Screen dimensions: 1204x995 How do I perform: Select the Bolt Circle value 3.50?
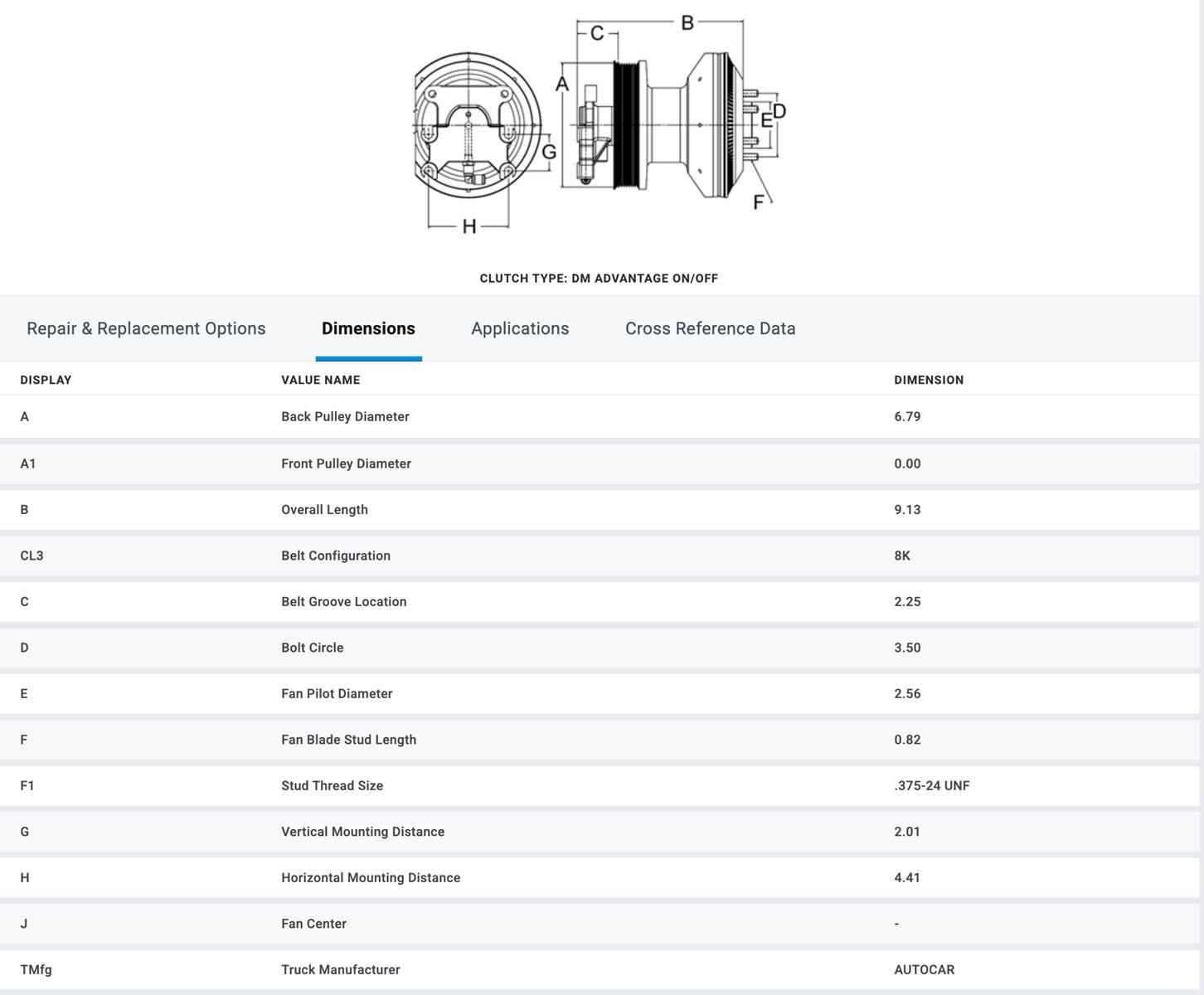(907, 648)
